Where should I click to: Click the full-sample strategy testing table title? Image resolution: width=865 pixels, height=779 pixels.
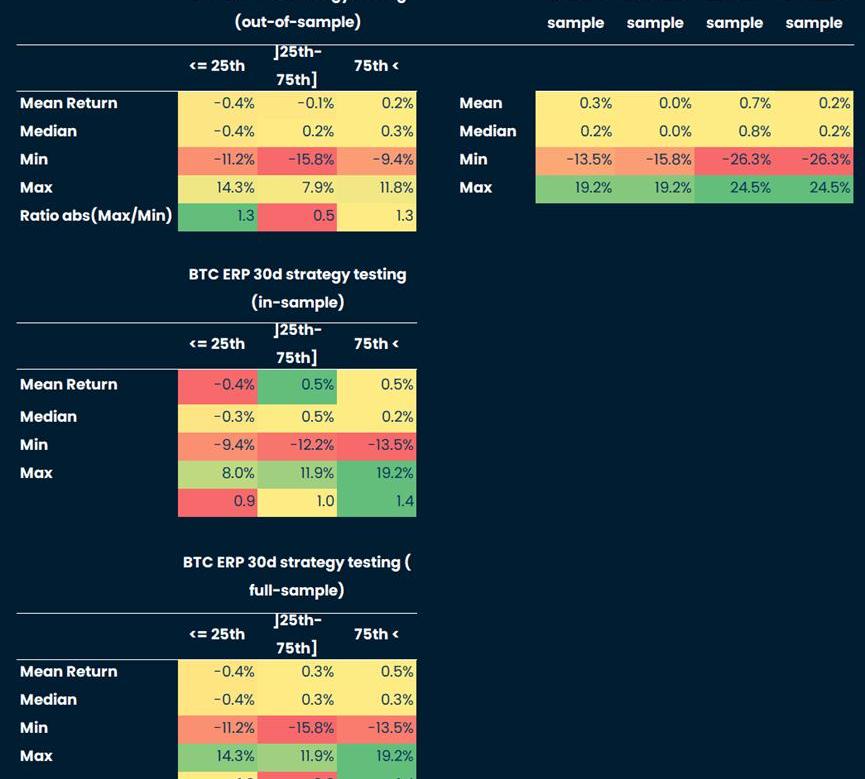[x=297, y=576]
